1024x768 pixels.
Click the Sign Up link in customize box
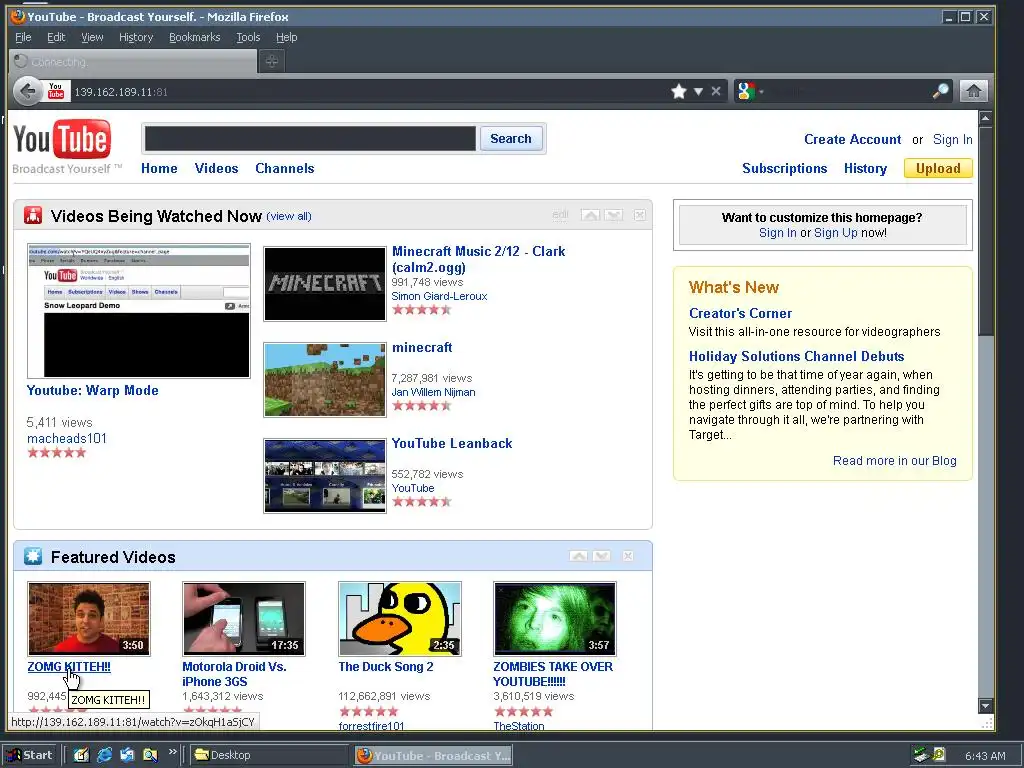point(835,232)
